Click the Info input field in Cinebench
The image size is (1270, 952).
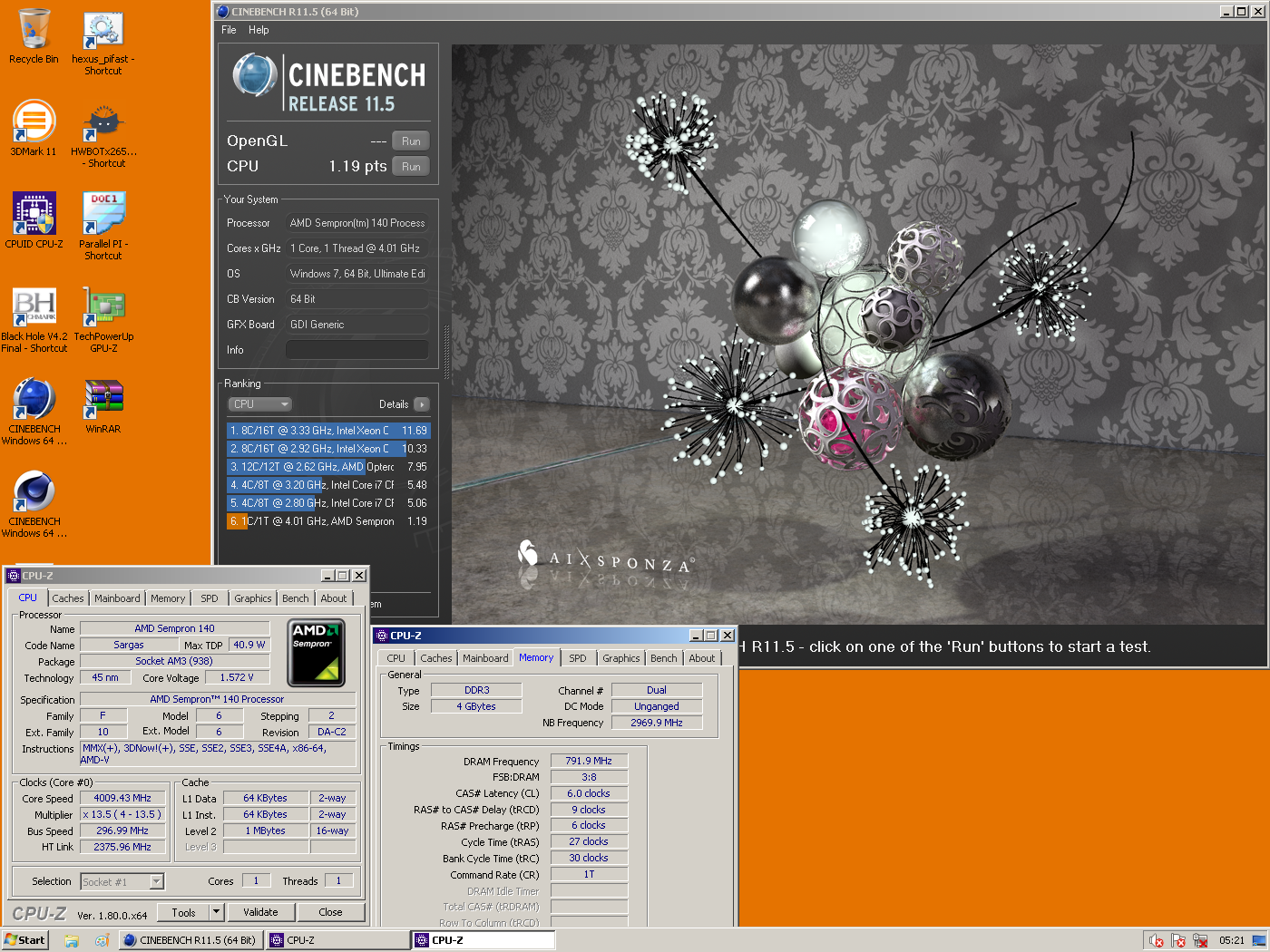(x=357, y=350)
